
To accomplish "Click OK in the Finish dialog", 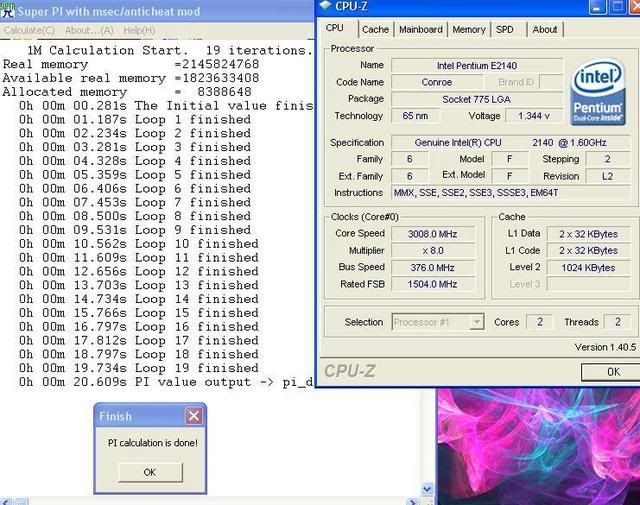I will point(150,472).
